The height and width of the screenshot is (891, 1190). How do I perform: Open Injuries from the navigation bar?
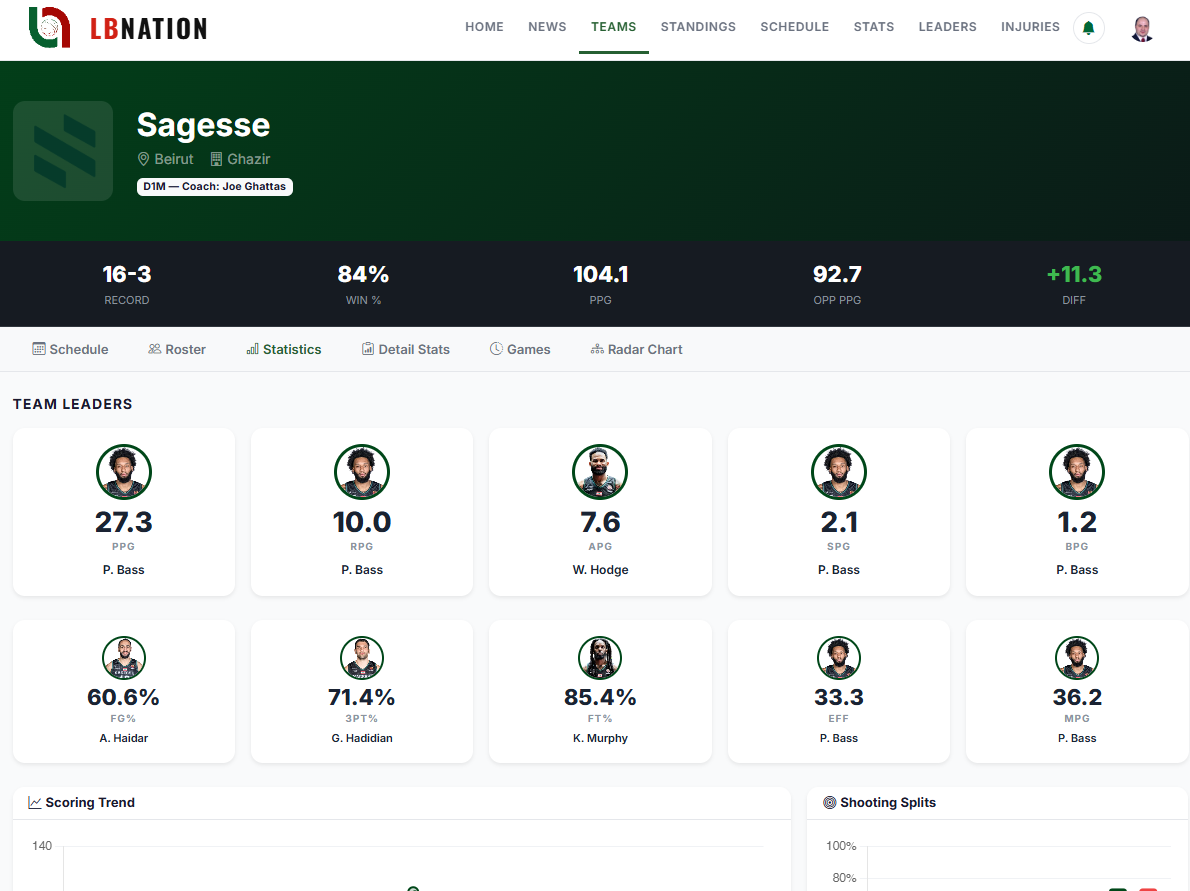(x=1030, y=27)
